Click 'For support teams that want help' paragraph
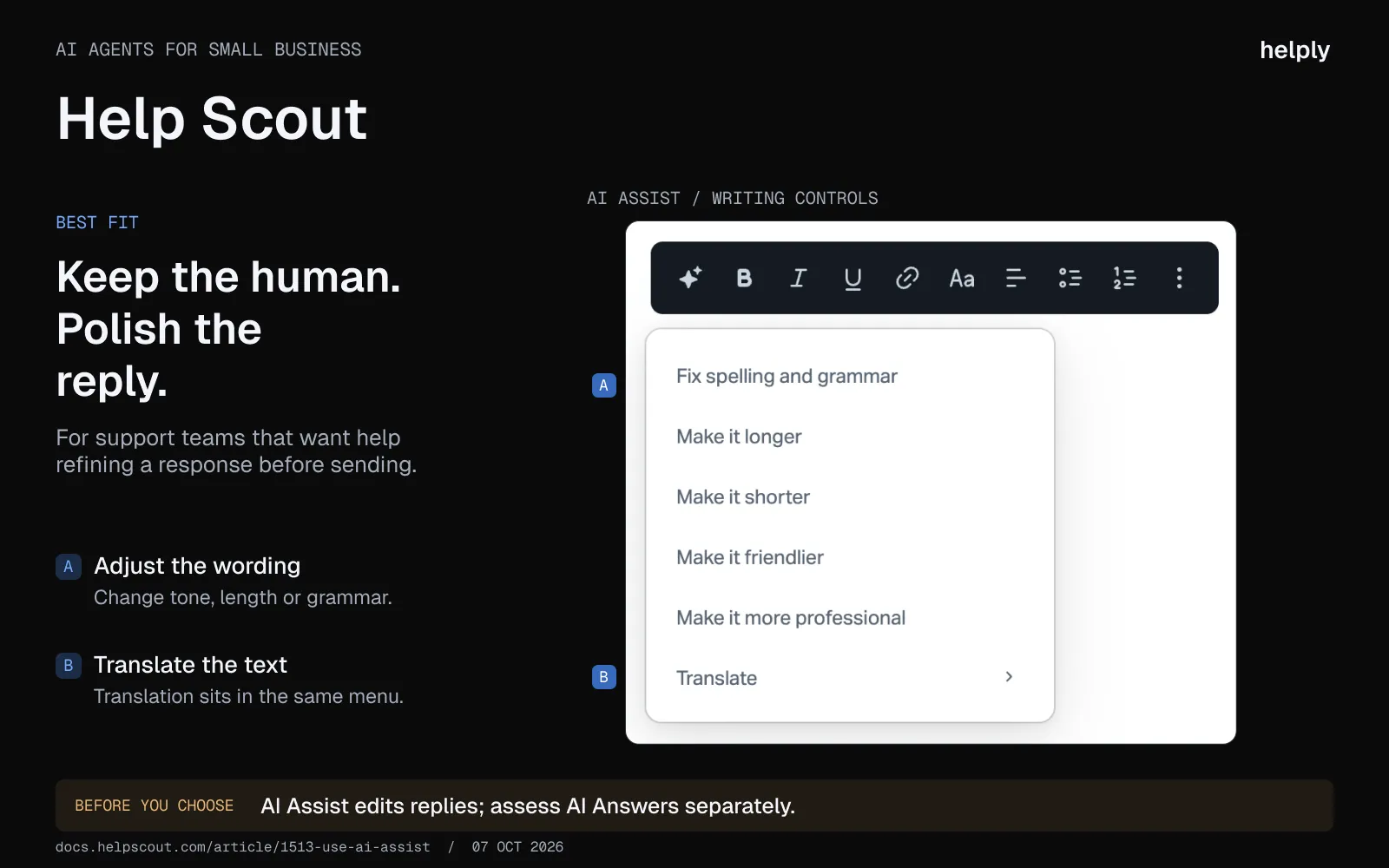1389x868 pixels. 236,451
